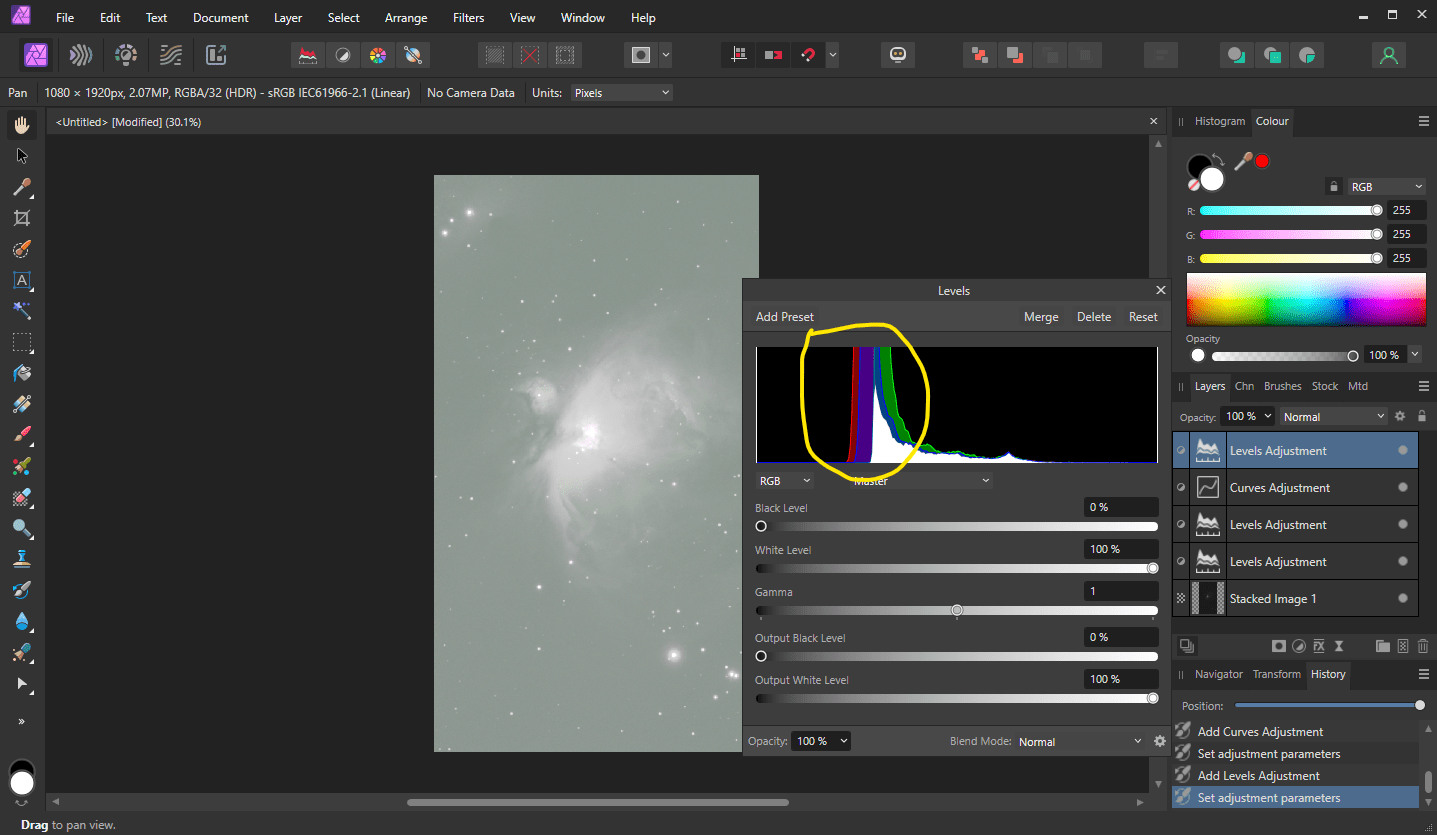Expand the snapping options dropdown arrow
Image resolution: width=1437 pixels, height=835 pixels.
click(832, 55)
